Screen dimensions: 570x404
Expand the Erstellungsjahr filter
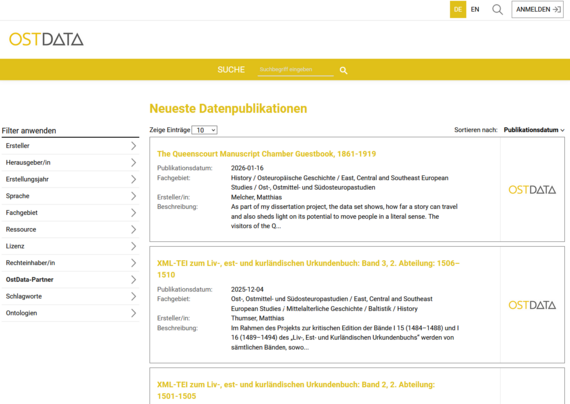click(x=70, y=179)
